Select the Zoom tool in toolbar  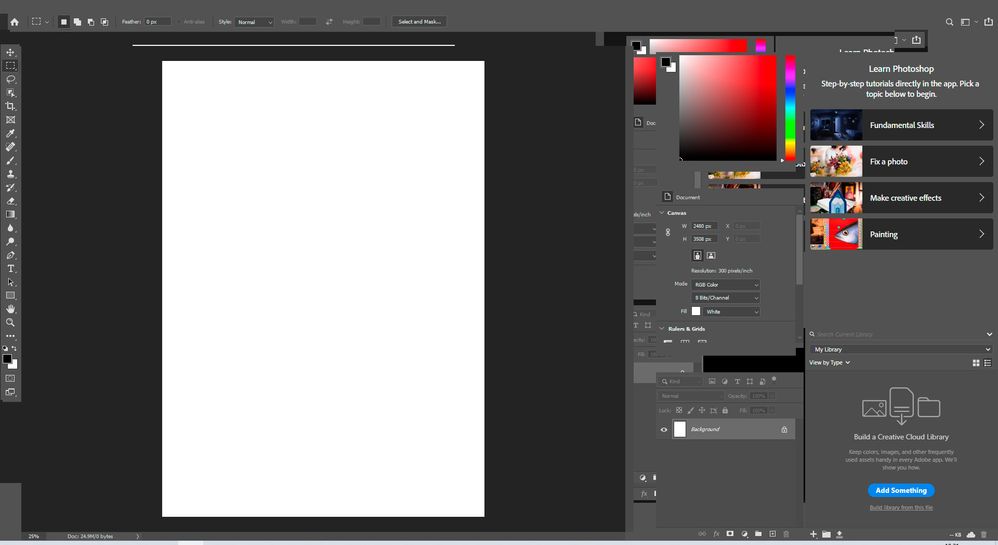click(10, 322)
